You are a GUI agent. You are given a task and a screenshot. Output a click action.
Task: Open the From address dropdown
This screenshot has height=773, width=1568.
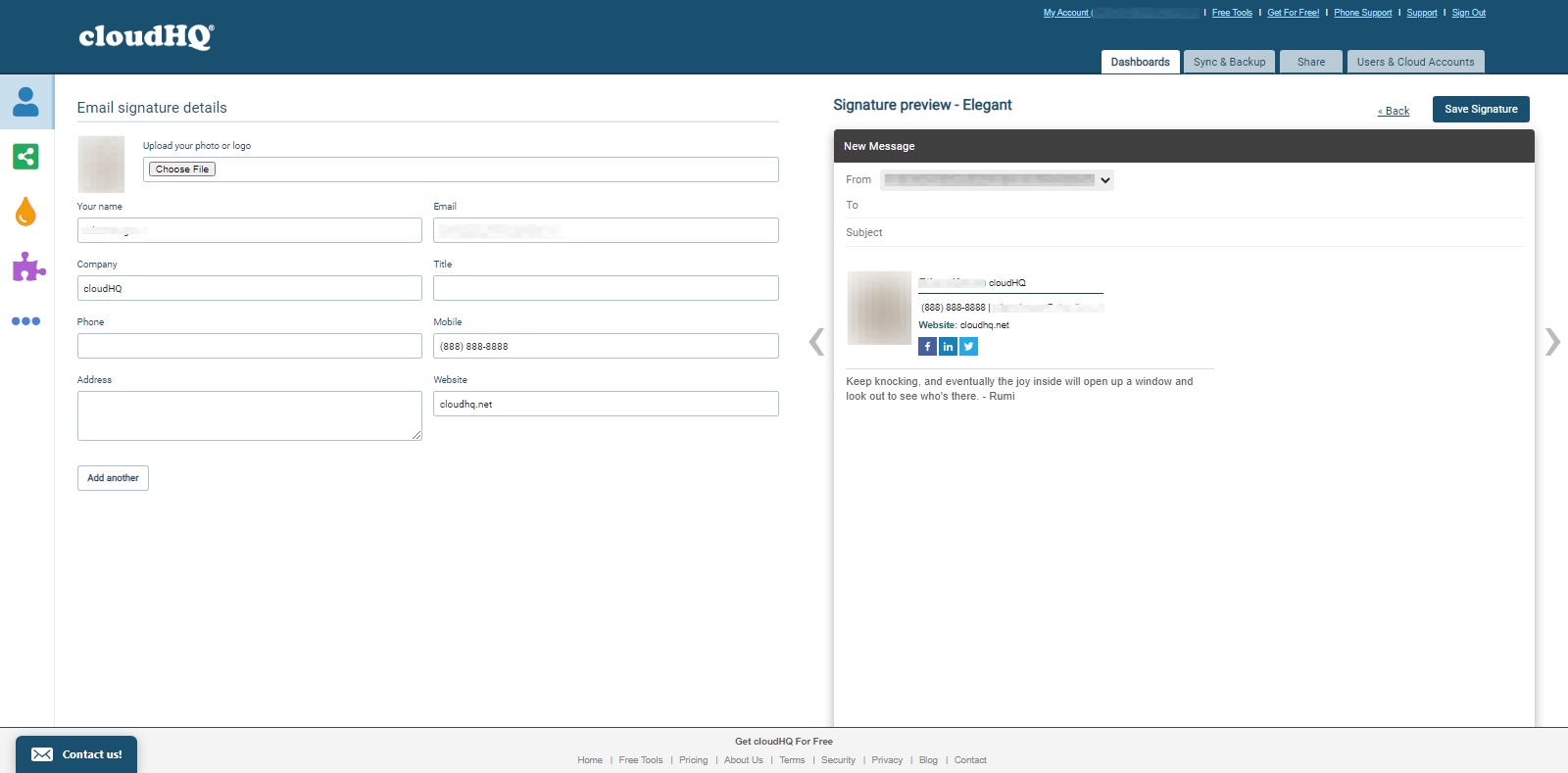[x=997, y=180]
